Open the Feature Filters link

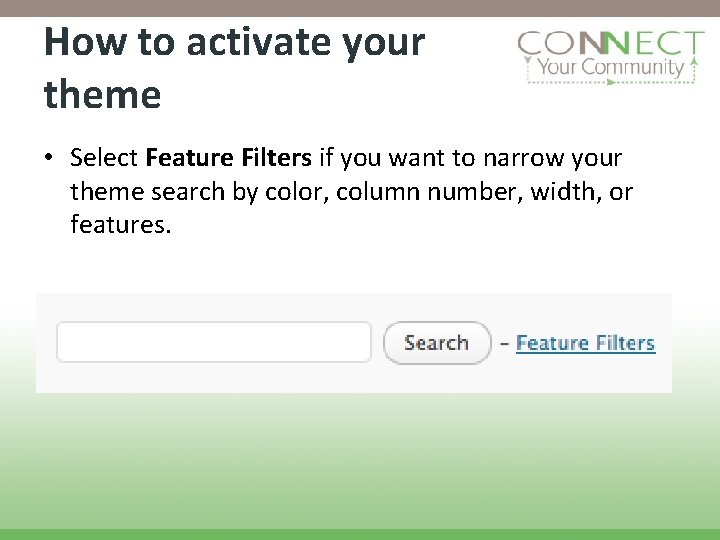pos(585,343)
